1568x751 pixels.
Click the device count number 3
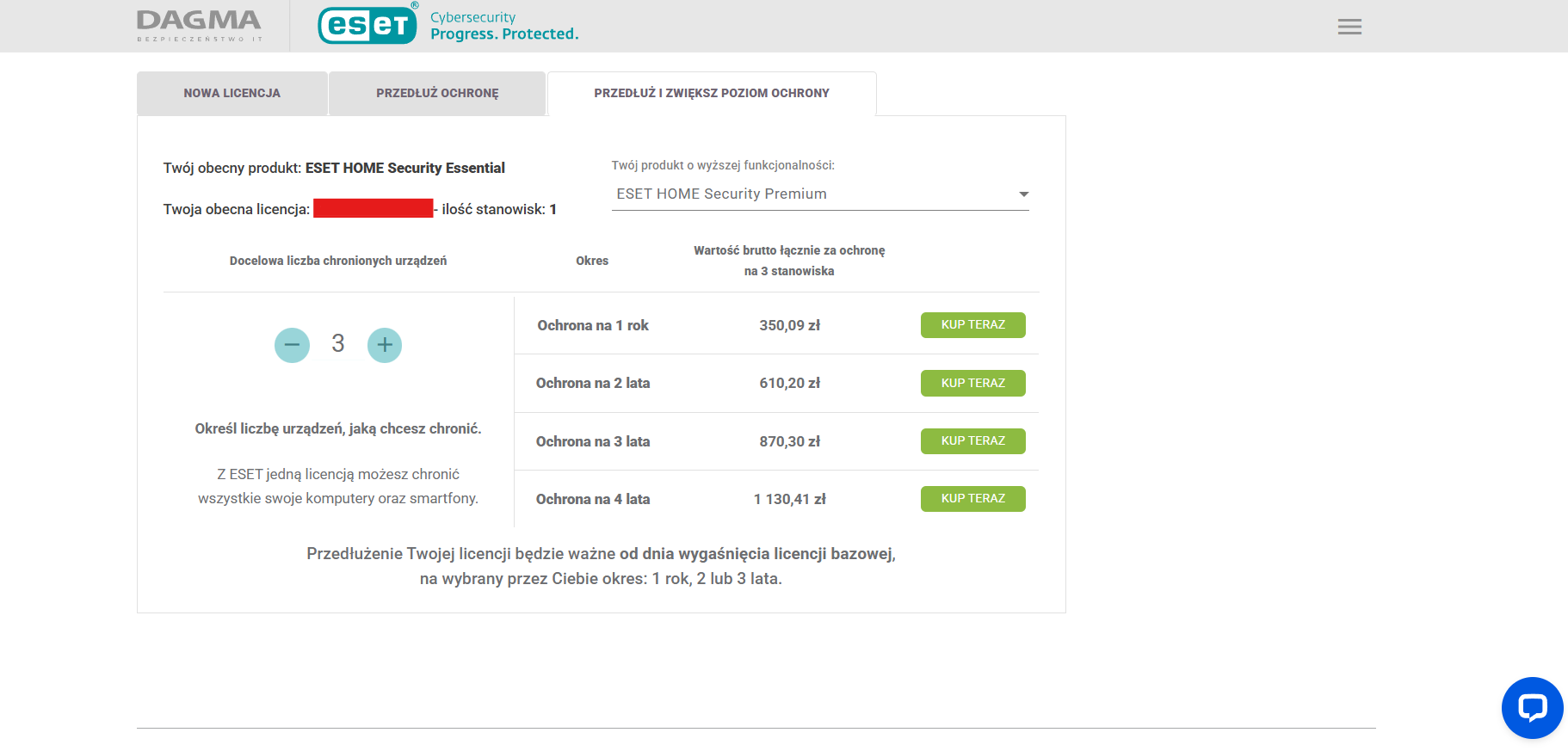pyautogui.click(x=338, y=344)
